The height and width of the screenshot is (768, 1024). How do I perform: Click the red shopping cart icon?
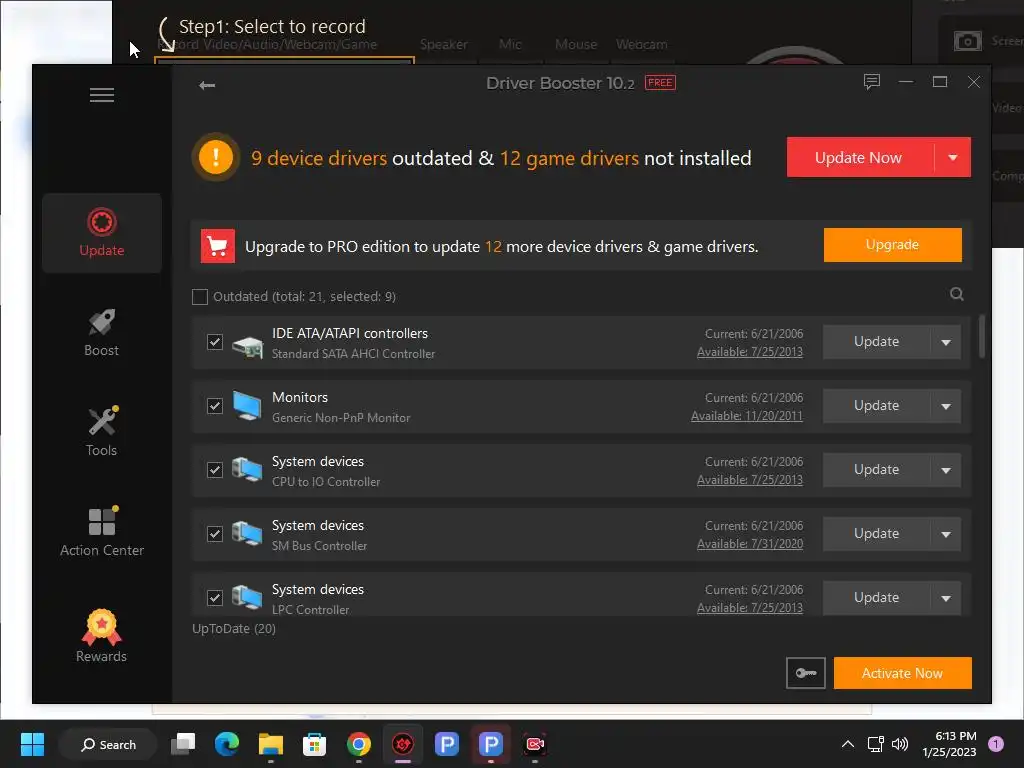click(x=217, y=246)
